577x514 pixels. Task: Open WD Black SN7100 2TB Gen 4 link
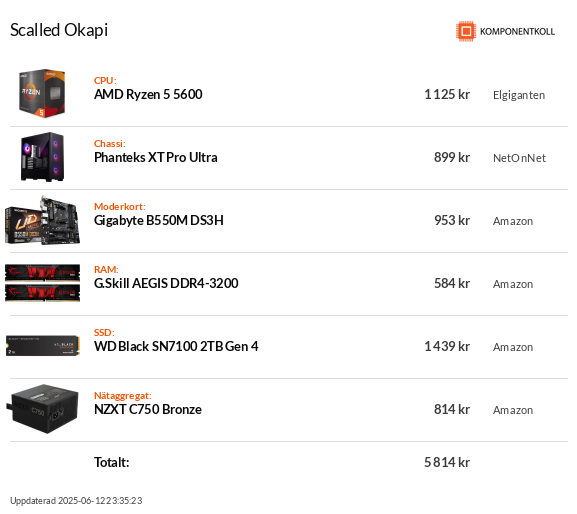[176, 346]
